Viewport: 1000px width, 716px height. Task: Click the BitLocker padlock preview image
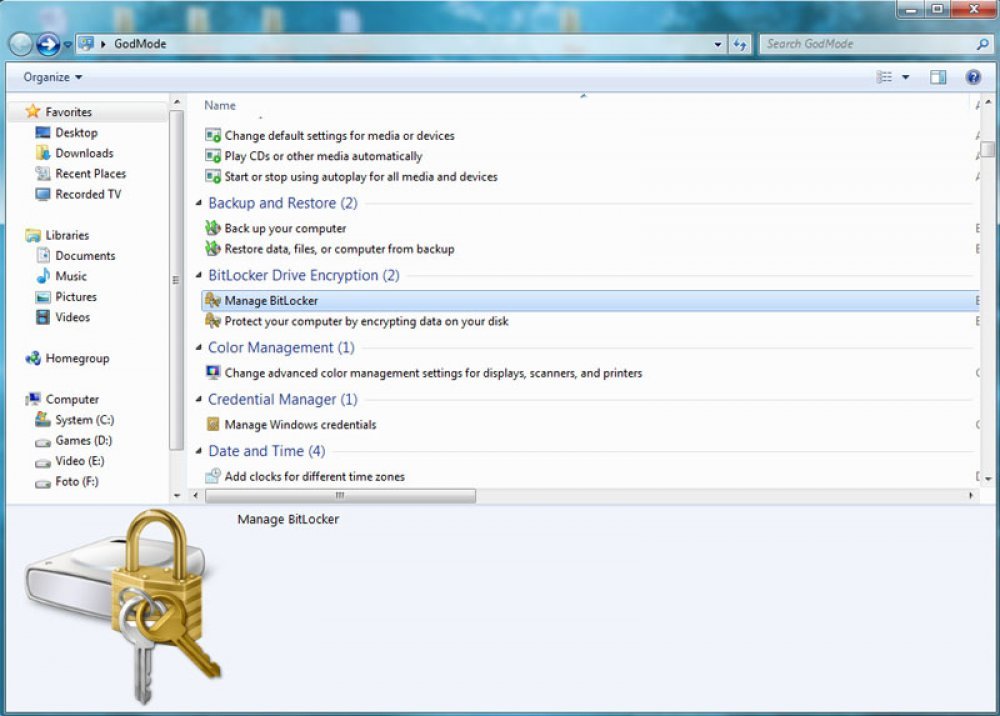pos(123,607)
